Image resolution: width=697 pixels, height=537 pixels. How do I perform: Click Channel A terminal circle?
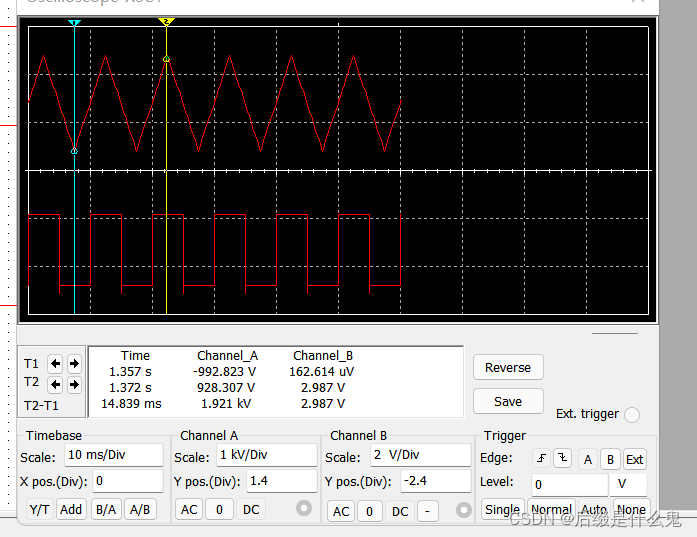(304, 508)
